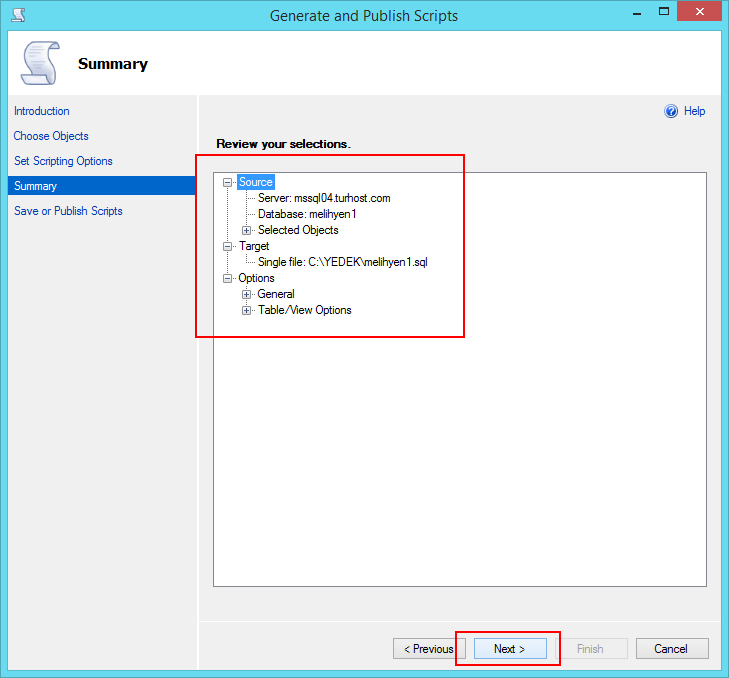The image size is (729, 678).
Task: Open the Help link
Action: pos(694,112)
